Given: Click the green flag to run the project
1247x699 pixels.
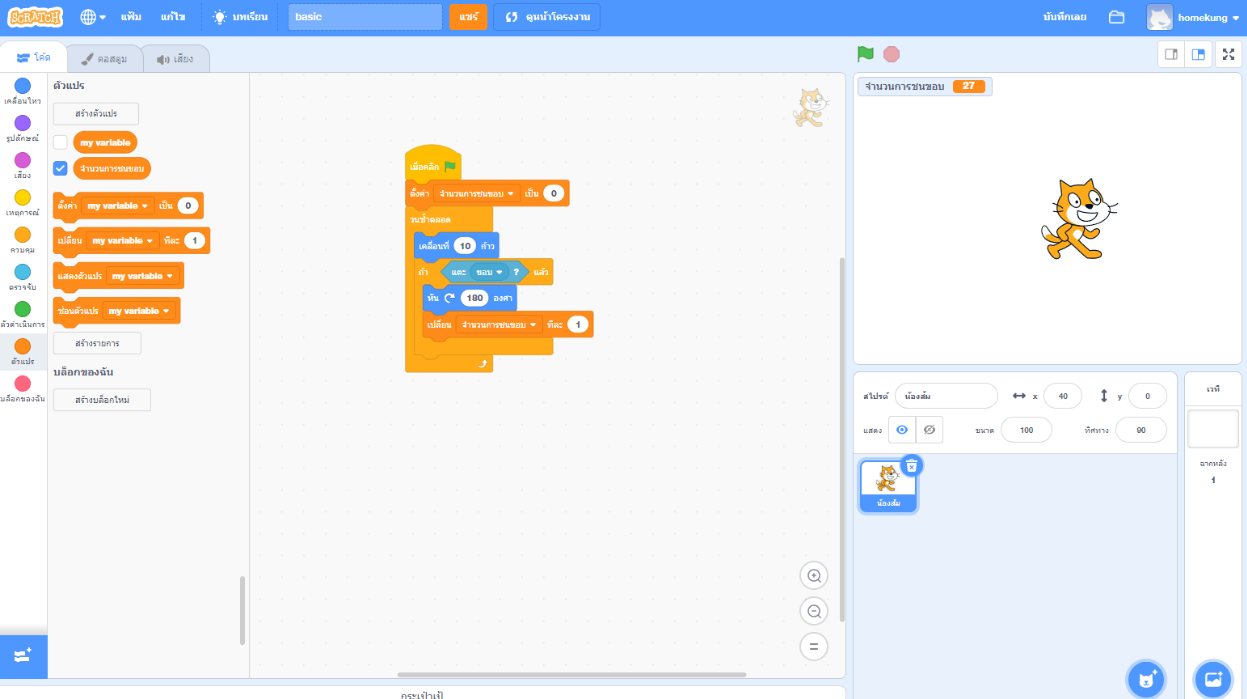Looking at the screenshot, I should [866, 54].
